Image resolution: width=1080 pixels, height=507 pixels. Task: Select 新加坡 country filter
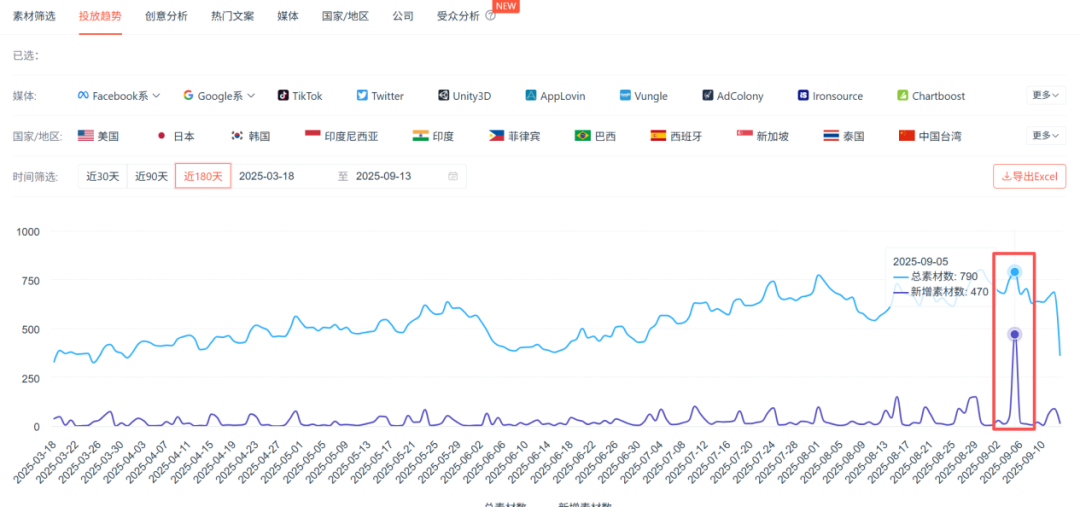pos(762,136)
